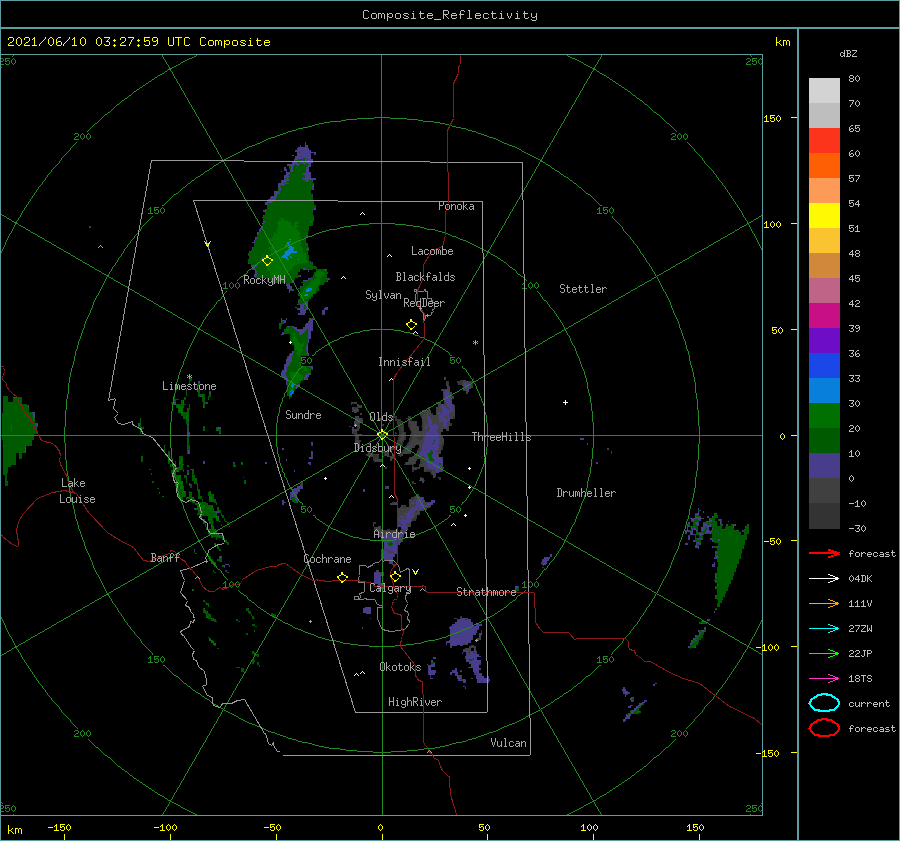
Task: Click the Lake Louise label
Action: [x=78, y=491]
